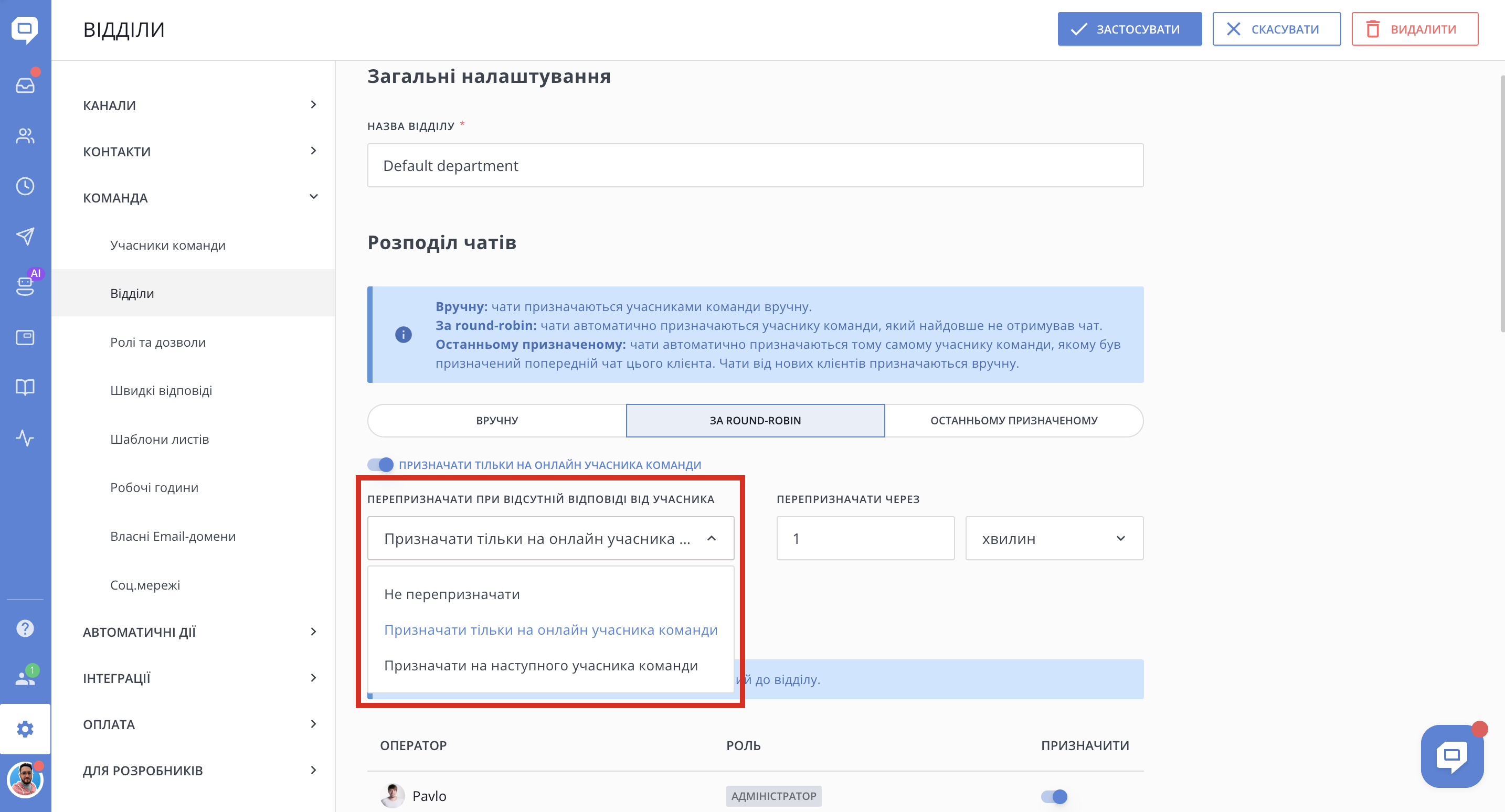Select Не перепризначати option
The image size is (1505, 812).
(452, 594)
